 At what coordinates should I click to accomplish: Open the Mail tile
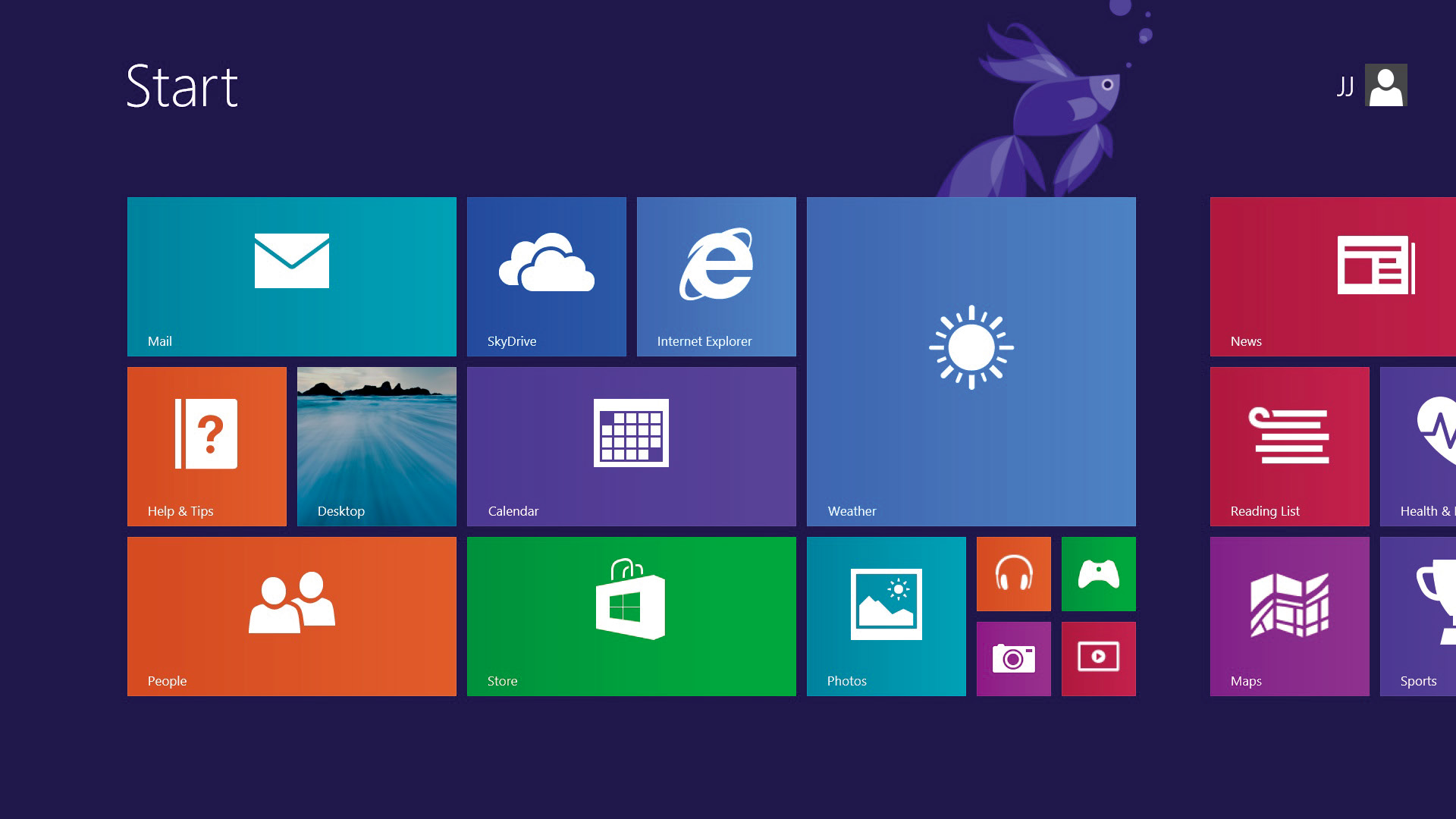tap(292, 277)
